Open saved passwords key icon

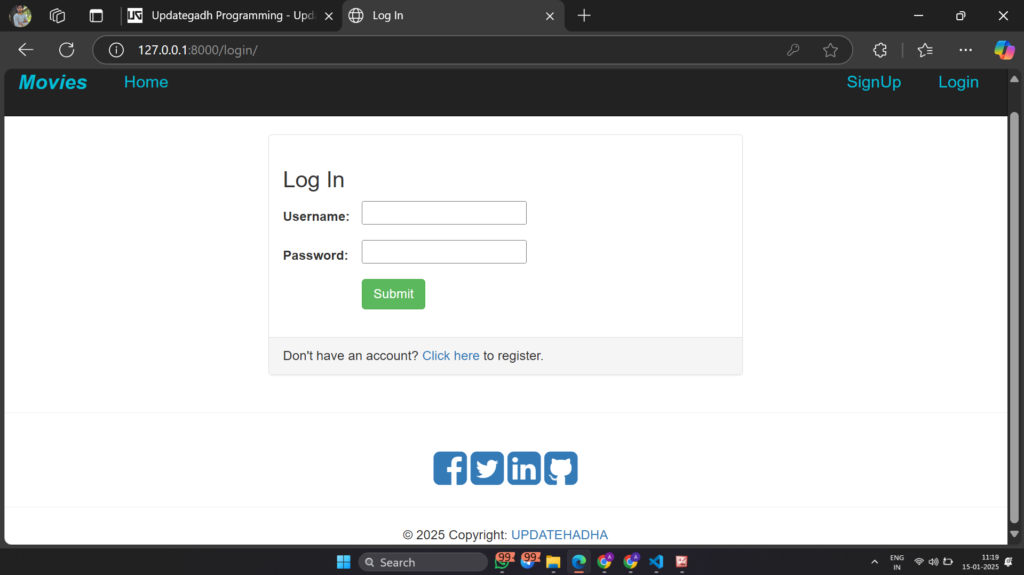793,50
